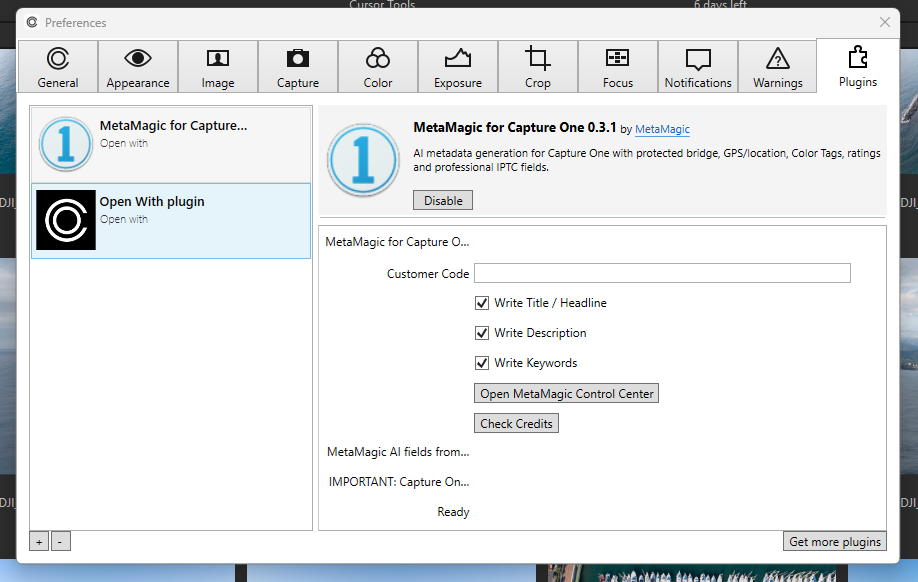Click the large MetaMagic plugin icon in details
918x582 pixels.
click(x=363, y=160)
